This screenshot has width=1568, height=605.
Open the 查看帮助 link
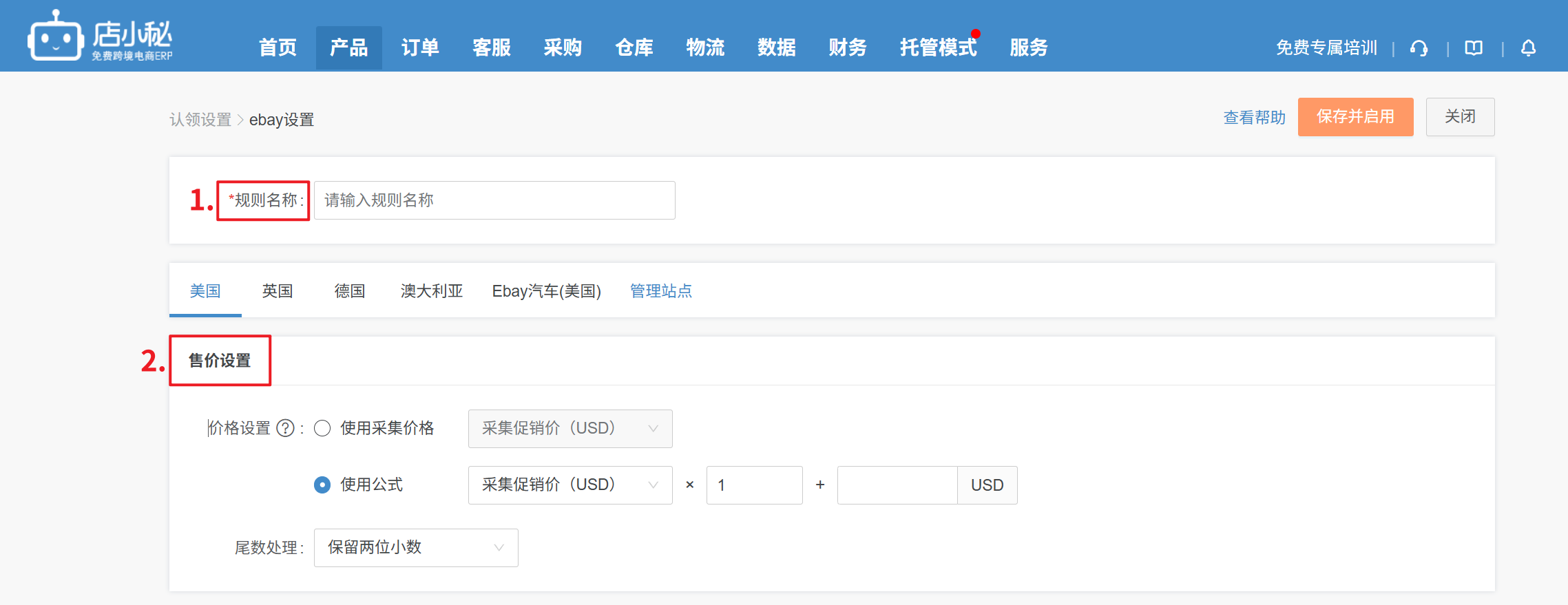(x=1254, y=118)
